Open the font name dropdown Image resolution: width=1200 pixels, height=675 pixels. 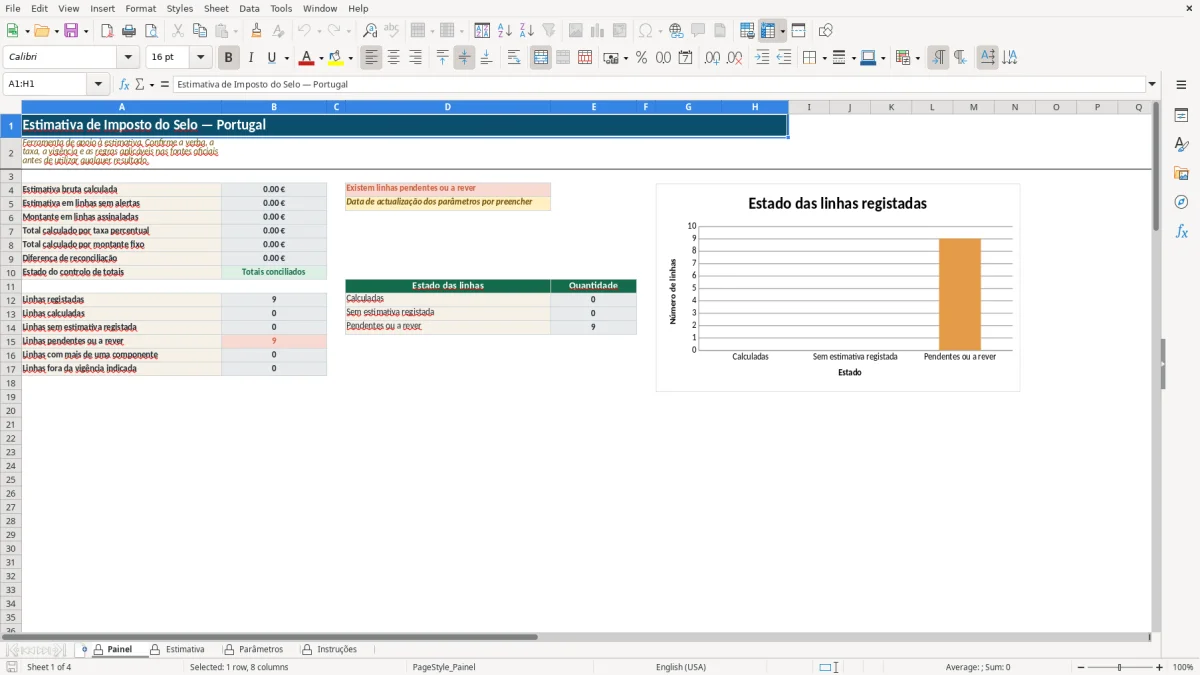pyautogui.click(x=128, y=58)
